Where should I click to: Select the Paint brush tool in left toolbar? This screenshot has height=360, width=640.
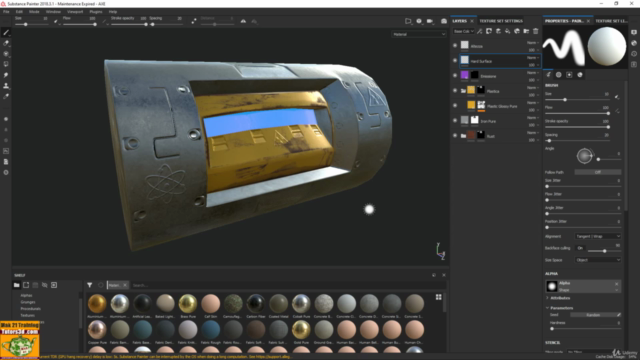[x=6, y=32]
